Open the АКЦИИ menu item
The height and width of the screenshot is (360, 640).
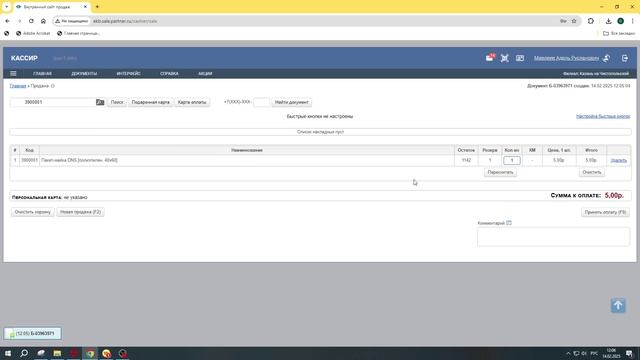[205, 73]
